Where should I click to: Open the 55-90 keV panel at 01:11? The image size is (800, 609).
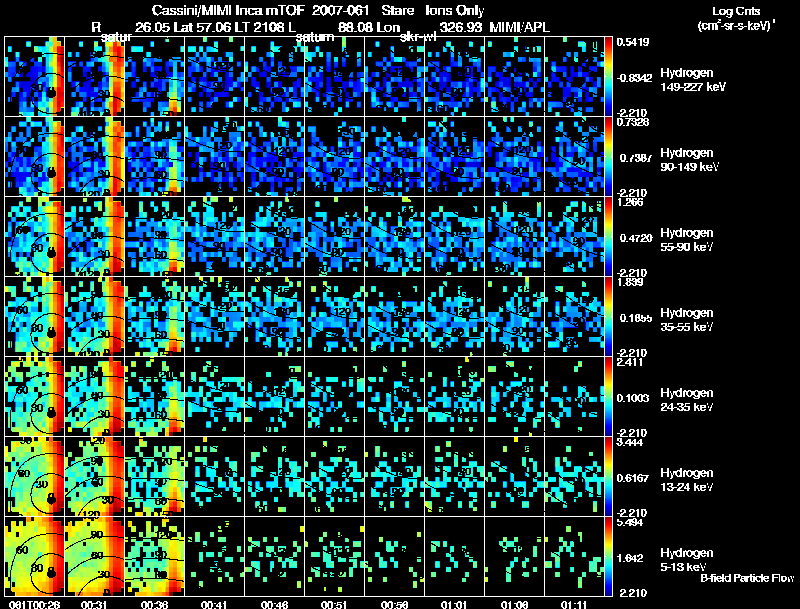pyautogui.click(x=574, y=237)
